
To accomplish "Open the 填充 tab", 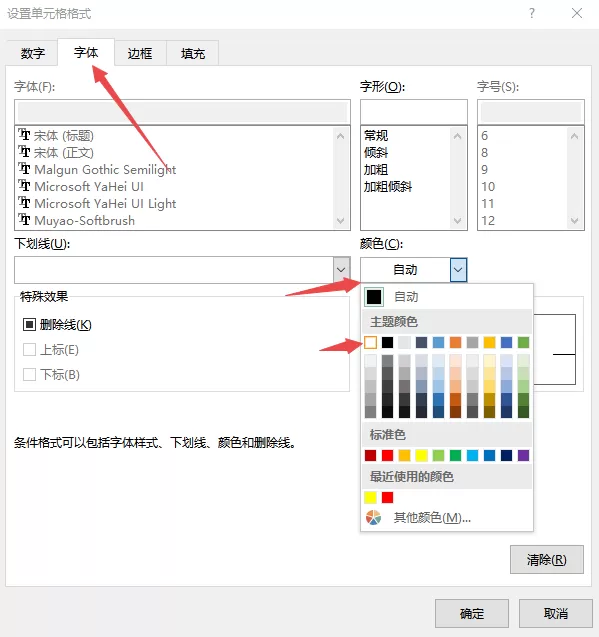I will [x=193, y=53].
